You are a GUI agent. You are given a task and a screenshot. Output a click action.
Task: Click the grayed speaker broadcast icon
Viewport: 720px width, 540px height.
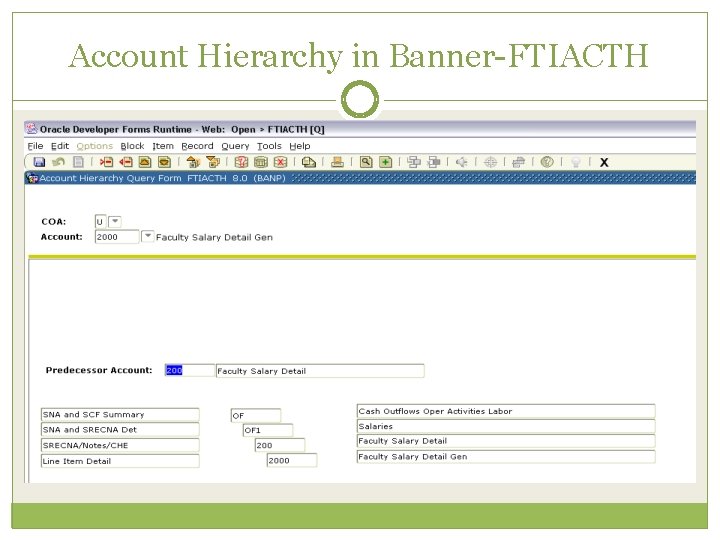click(461, 162)
